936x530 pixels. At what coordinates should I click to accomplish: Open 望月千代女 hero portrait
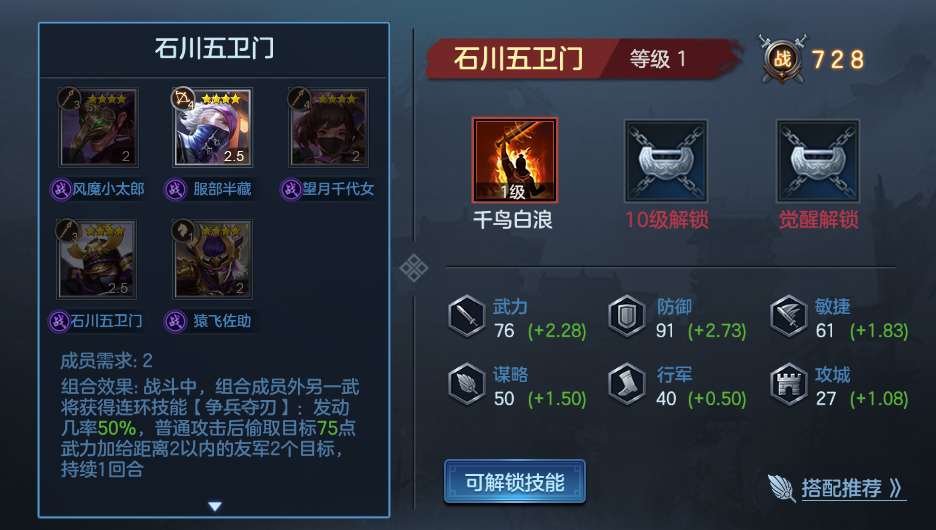click(x=328, y=128)
